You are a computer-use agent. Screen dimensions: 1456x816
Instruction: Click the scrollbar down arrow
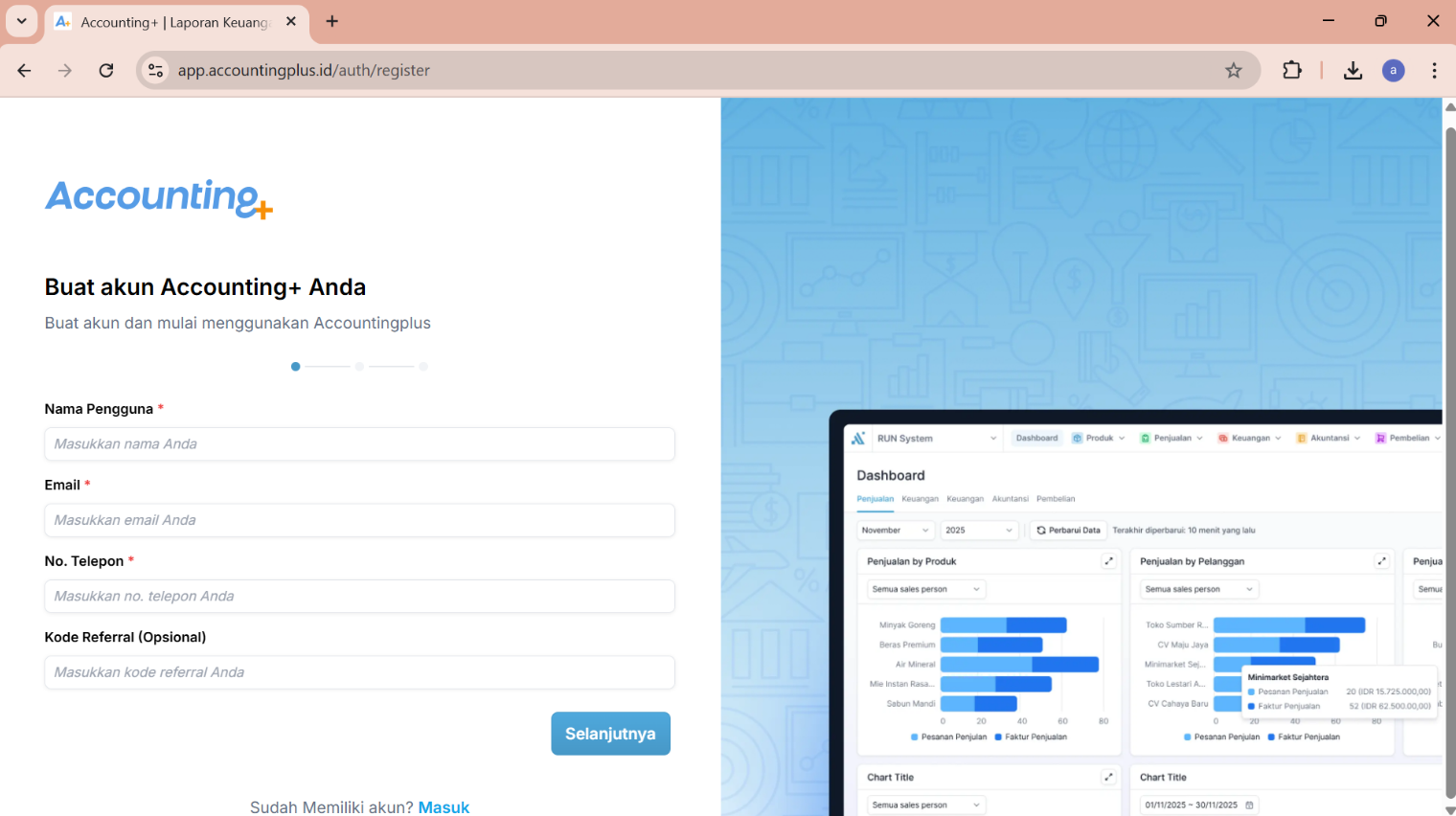pyautogui.click(x=1449, y=809)
